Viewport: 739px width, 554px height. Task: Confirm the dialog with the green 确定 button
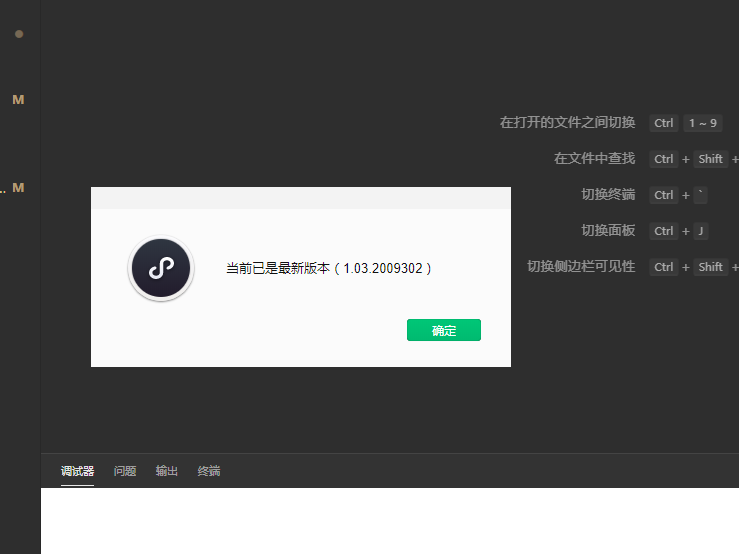443,330
